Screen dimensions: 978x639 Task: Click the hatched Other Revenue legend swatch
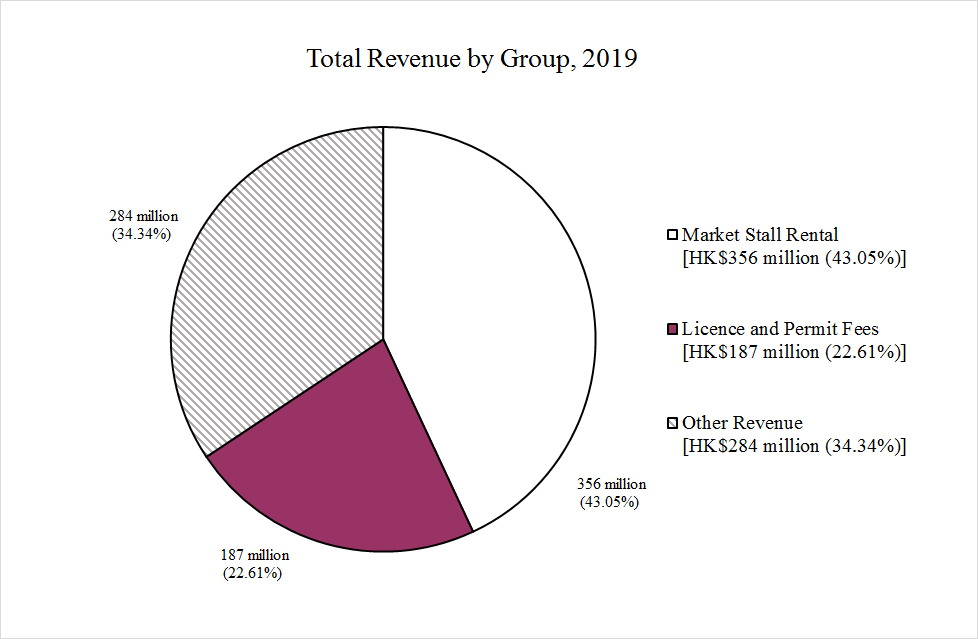click(x=672, y=423)
